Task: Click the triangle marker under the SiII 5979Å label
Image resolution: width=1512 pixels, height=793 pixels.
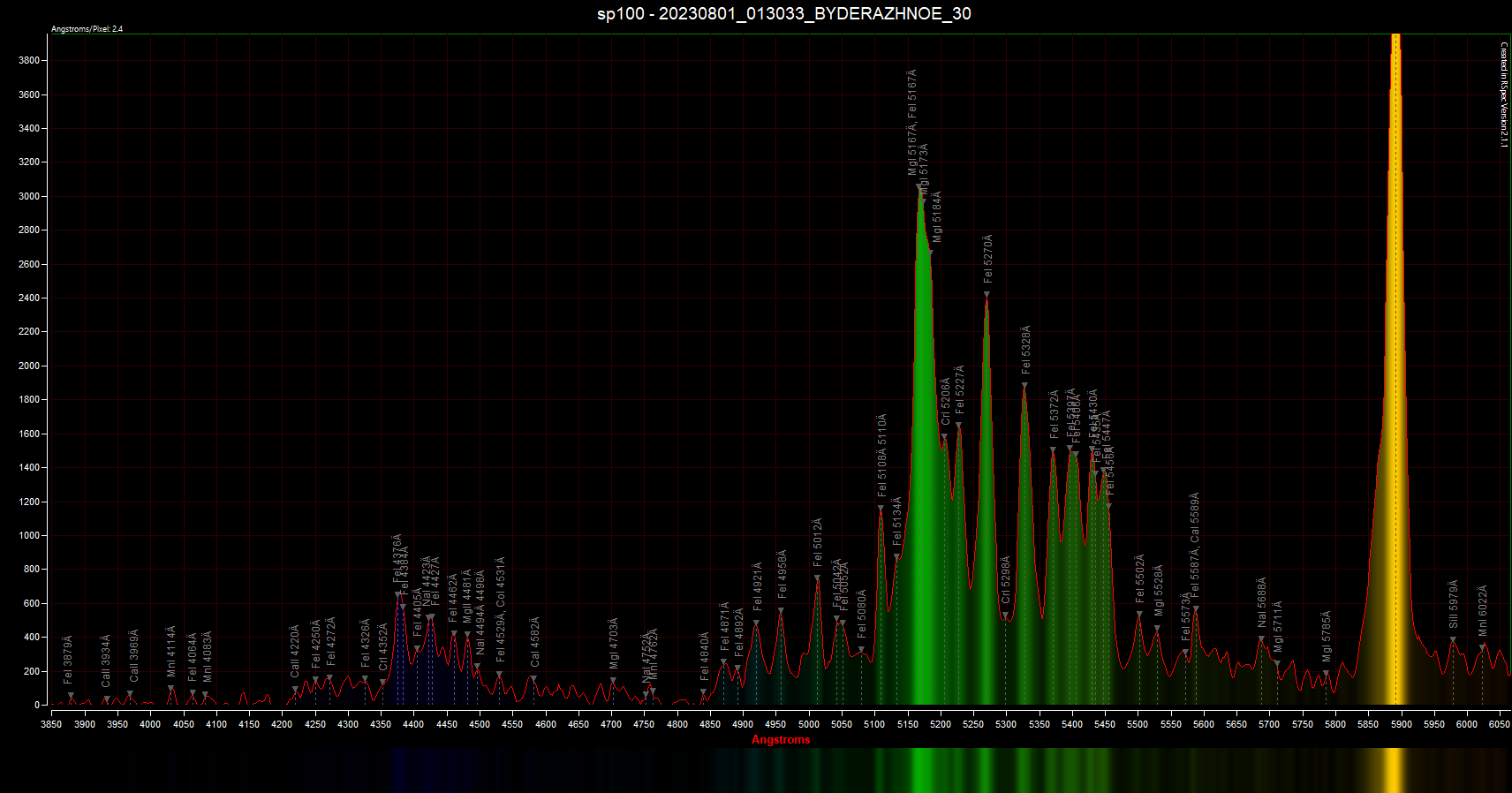Action: 1453,640
